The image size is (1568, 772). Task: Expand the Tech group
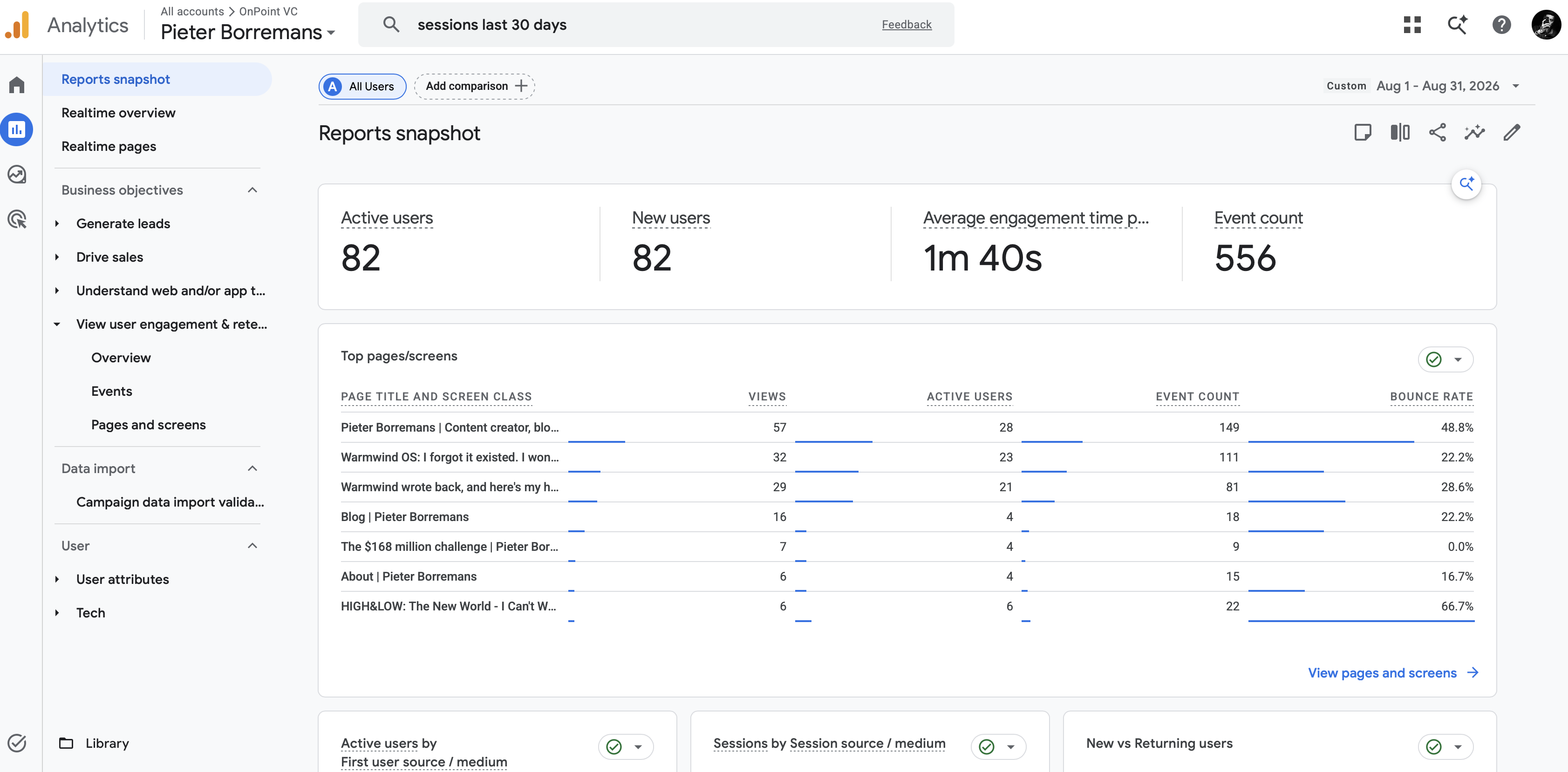57,613
